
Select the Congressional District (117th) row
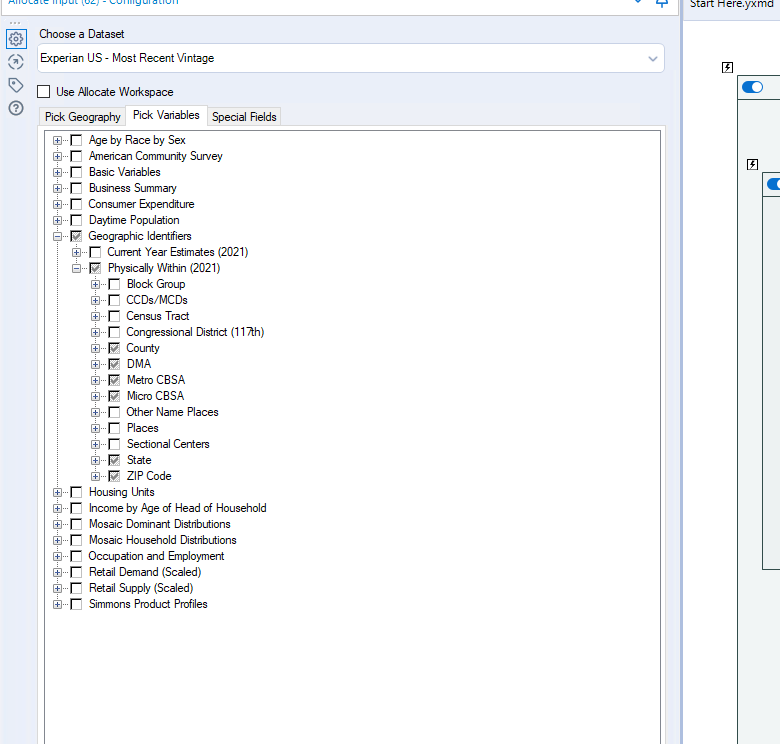coord(195,332)
